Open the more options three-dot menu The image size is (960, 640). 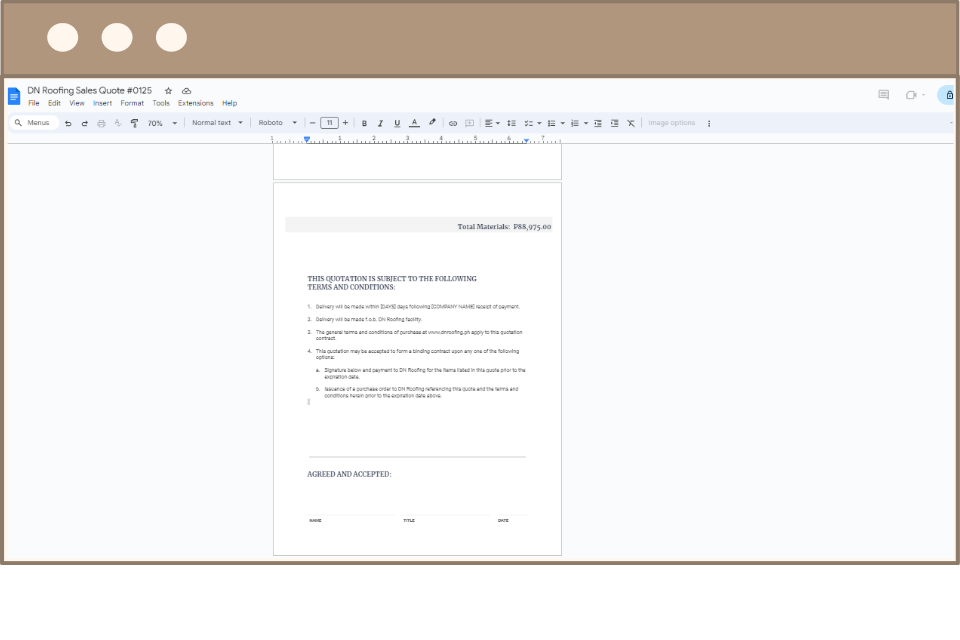[x=709, y=123]
